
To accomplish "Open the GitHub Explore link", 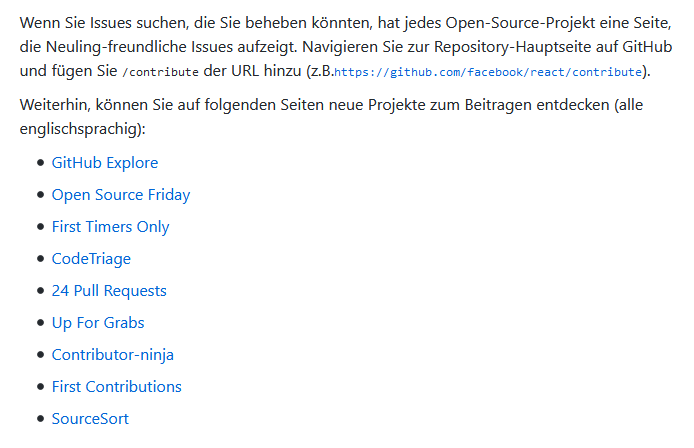I will tap(105, 163).
